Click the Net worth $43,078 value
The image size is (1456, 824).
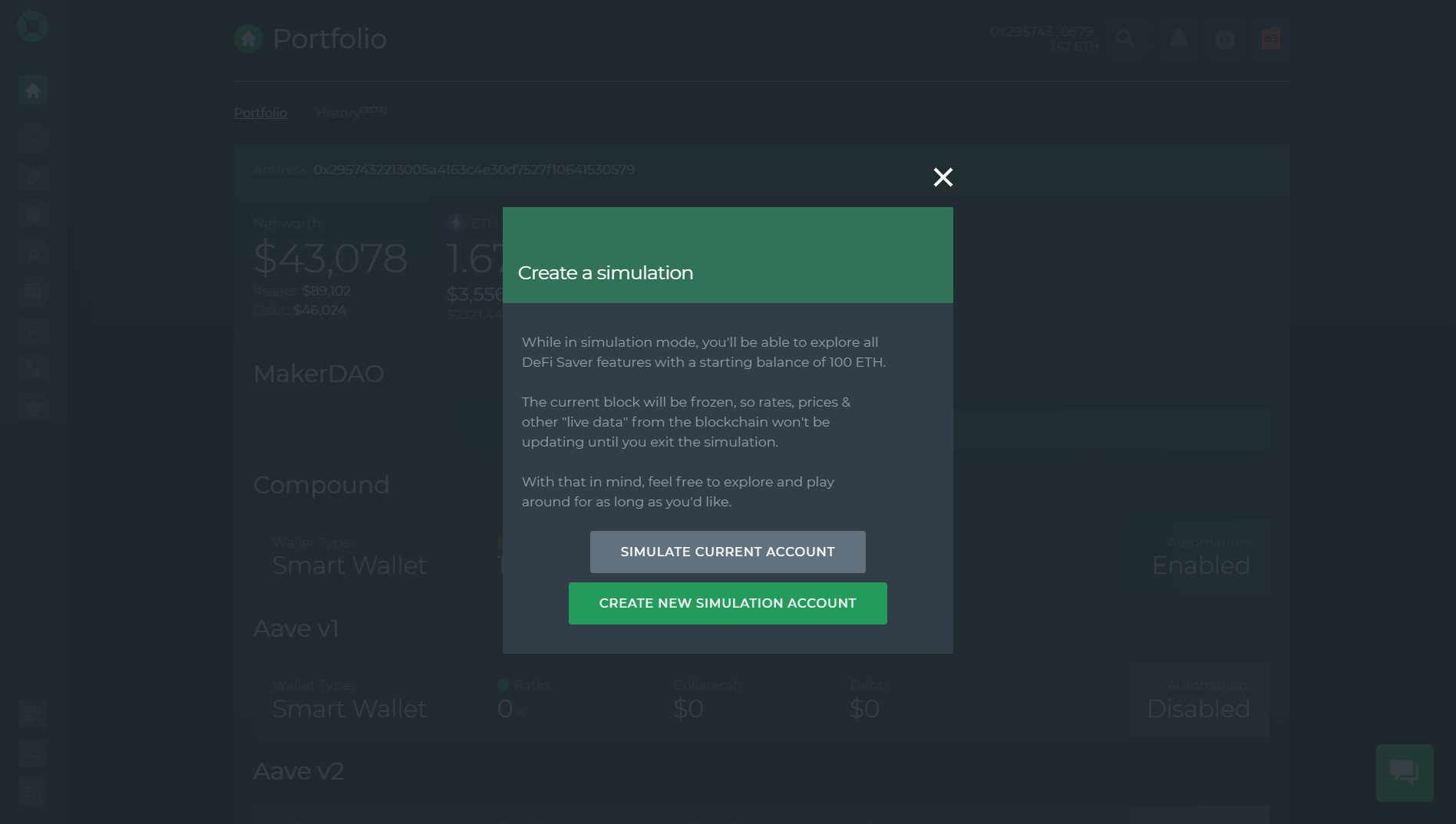(330, 258)
